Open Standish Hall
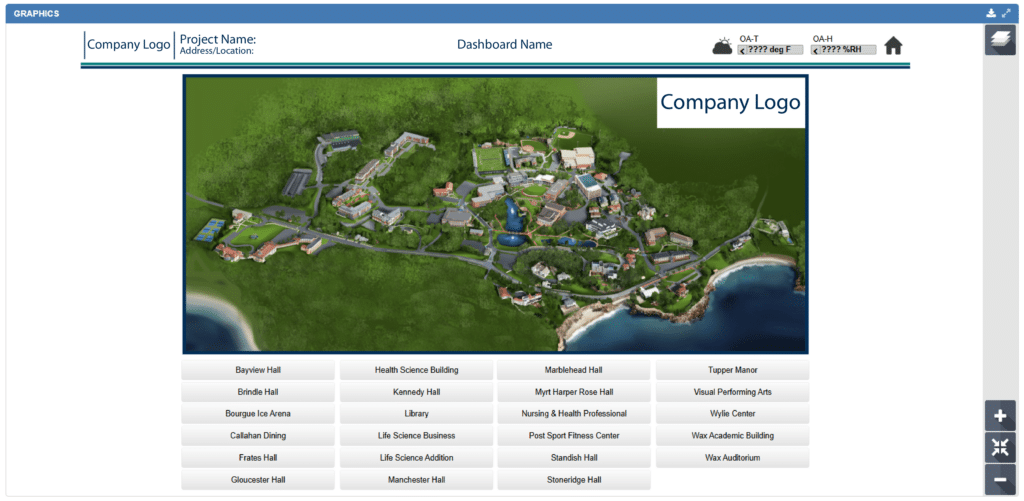1024x501 pixels. [574, 458]
